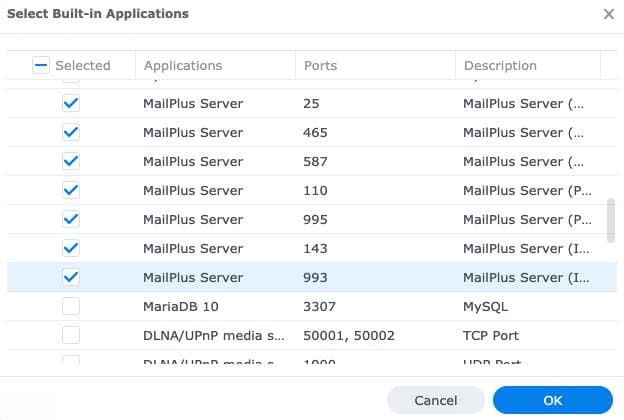The height and width of the screenshot is (420, 624).
Task: Uncheck MailPlus Server port 143 checkbox
Action: click(x=71, y=248)
